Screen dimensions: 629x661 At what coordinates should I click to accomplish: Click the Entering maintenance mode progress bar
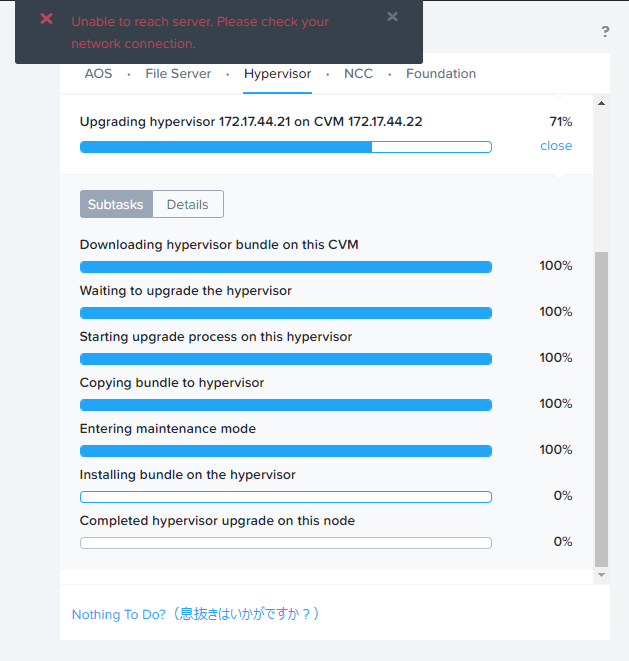(286, 451)
